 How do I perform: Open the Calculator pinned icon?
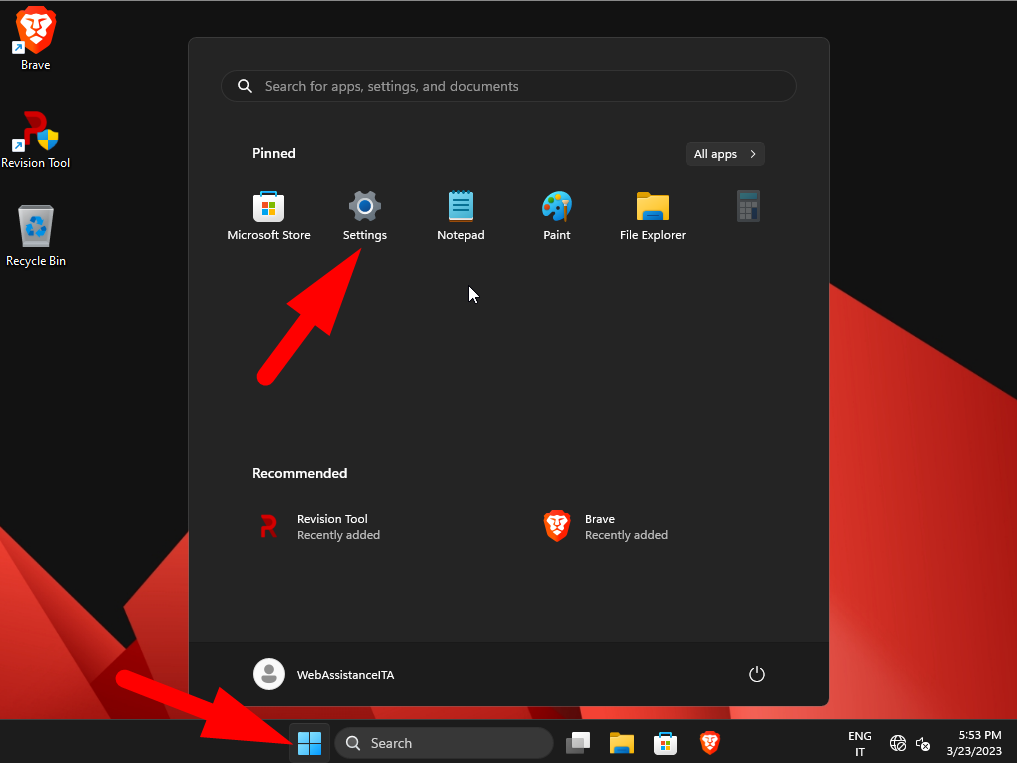[x=748, y=206]
